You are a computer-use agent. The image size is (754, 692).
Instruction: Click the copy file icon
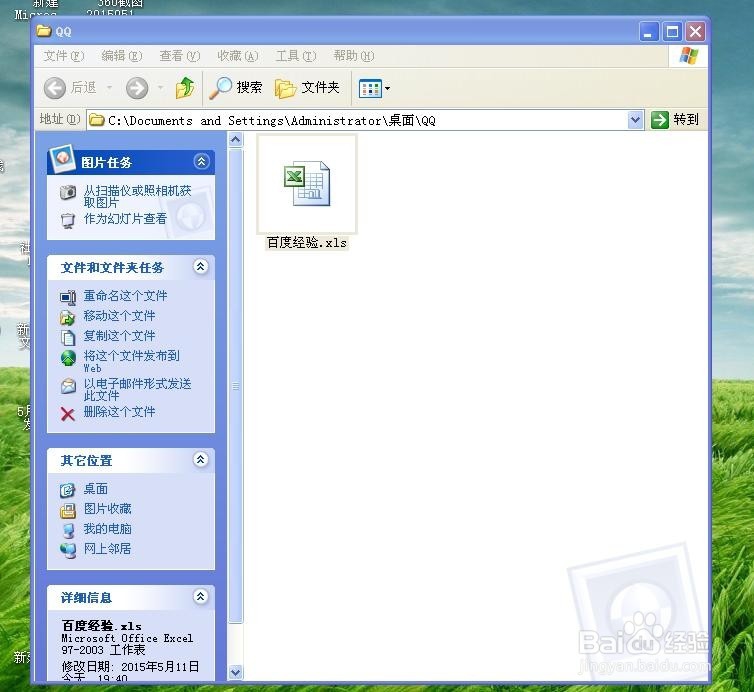click(68, 337)
